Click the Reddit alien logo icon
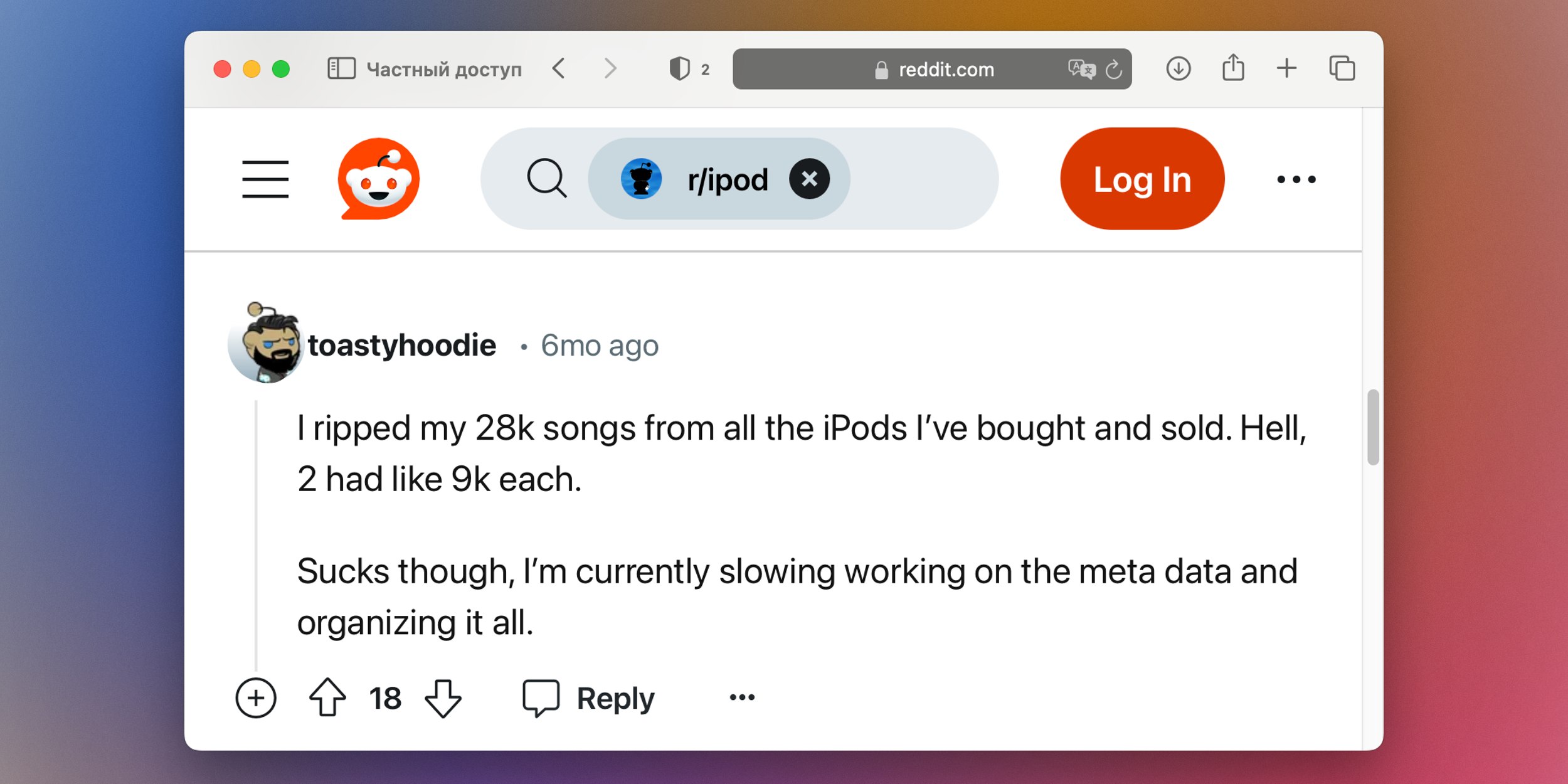This screenshot has width=1568, height=784. pyautogui.click(x=380, y=180)
